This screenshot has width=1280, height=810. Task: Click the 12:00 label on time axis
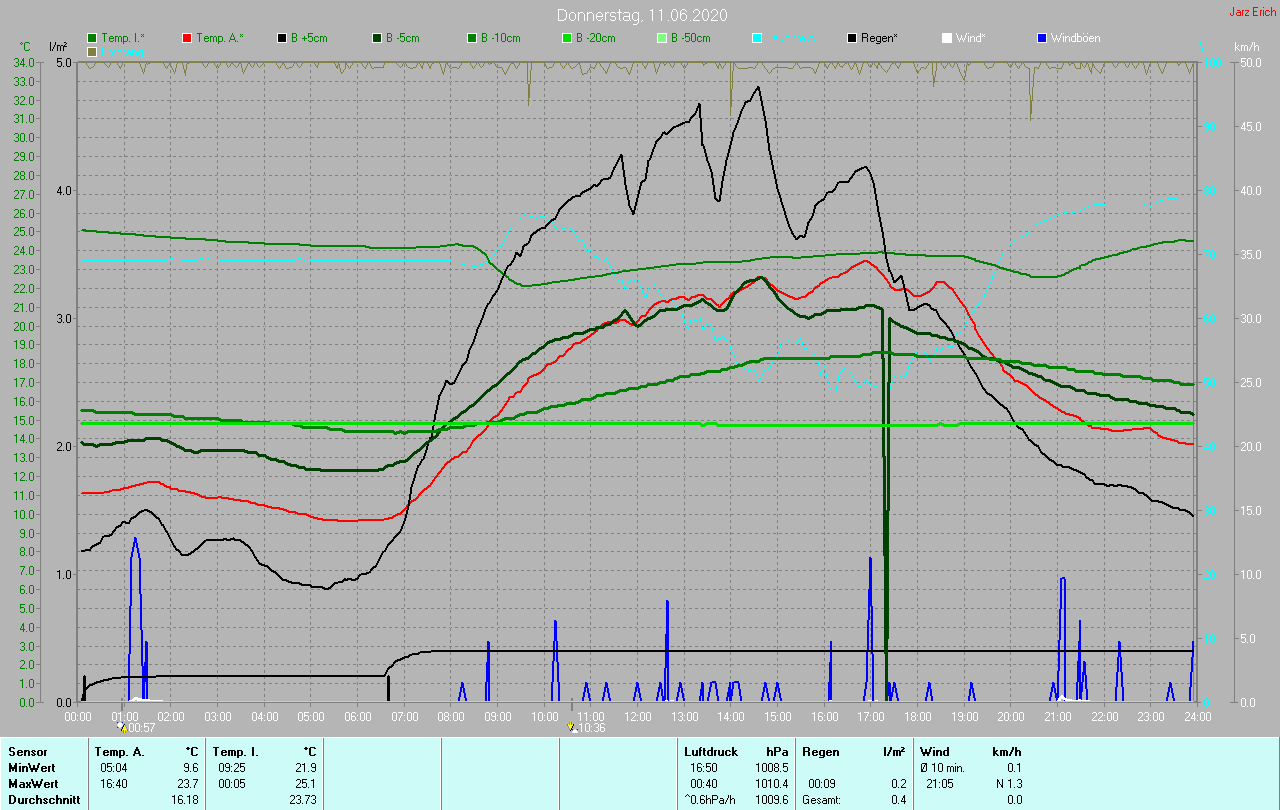pyautogui.click(x=637, y=717)
